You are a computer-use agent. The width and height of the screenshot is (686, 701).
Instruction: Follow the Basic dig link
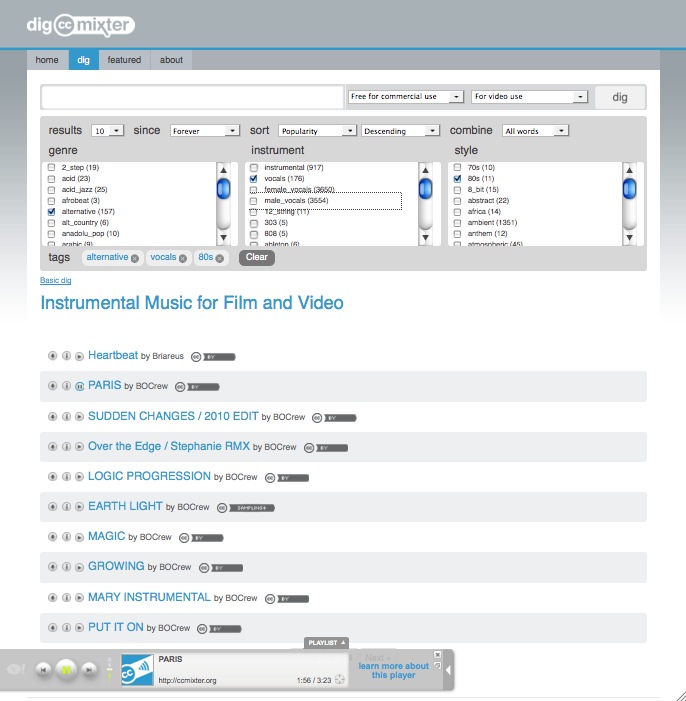55,280
